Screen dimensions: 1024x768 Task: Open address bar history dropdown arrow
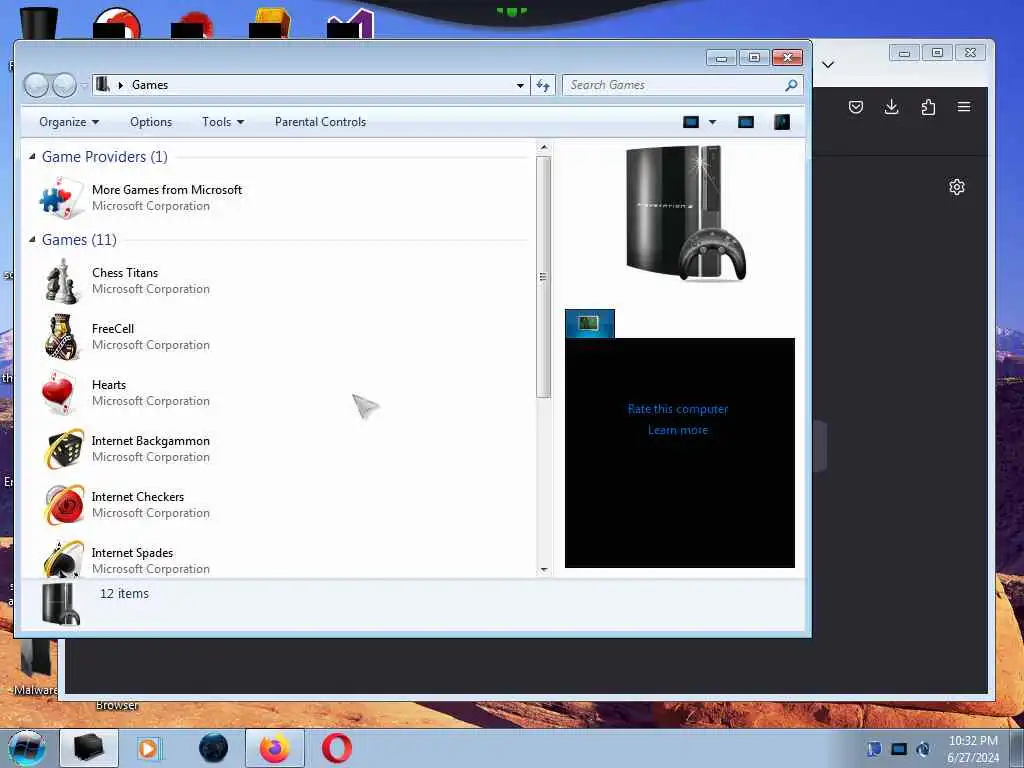tap(520, 86)
